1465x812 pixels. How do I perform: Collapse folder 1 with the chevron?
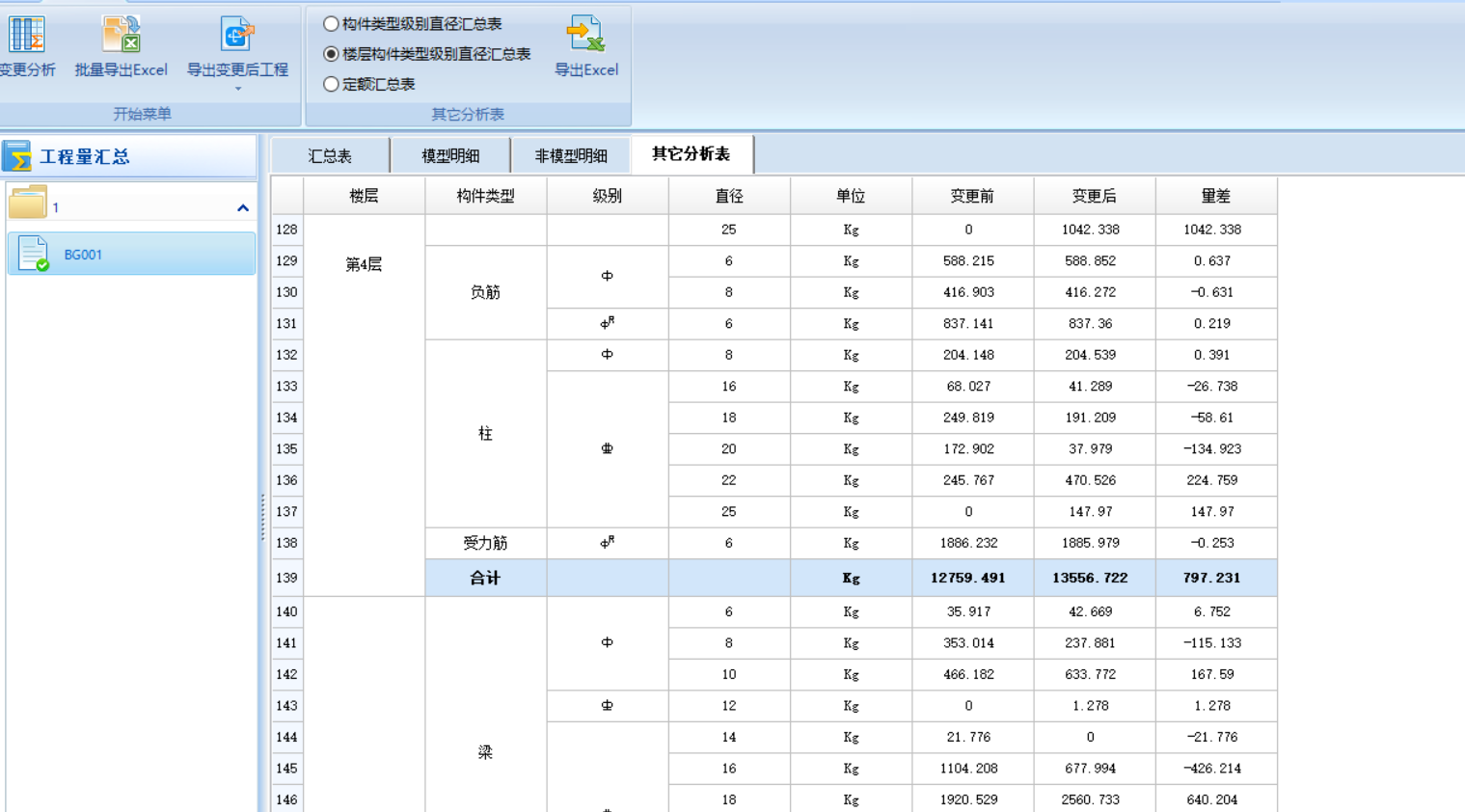click(x=243, y=207)
